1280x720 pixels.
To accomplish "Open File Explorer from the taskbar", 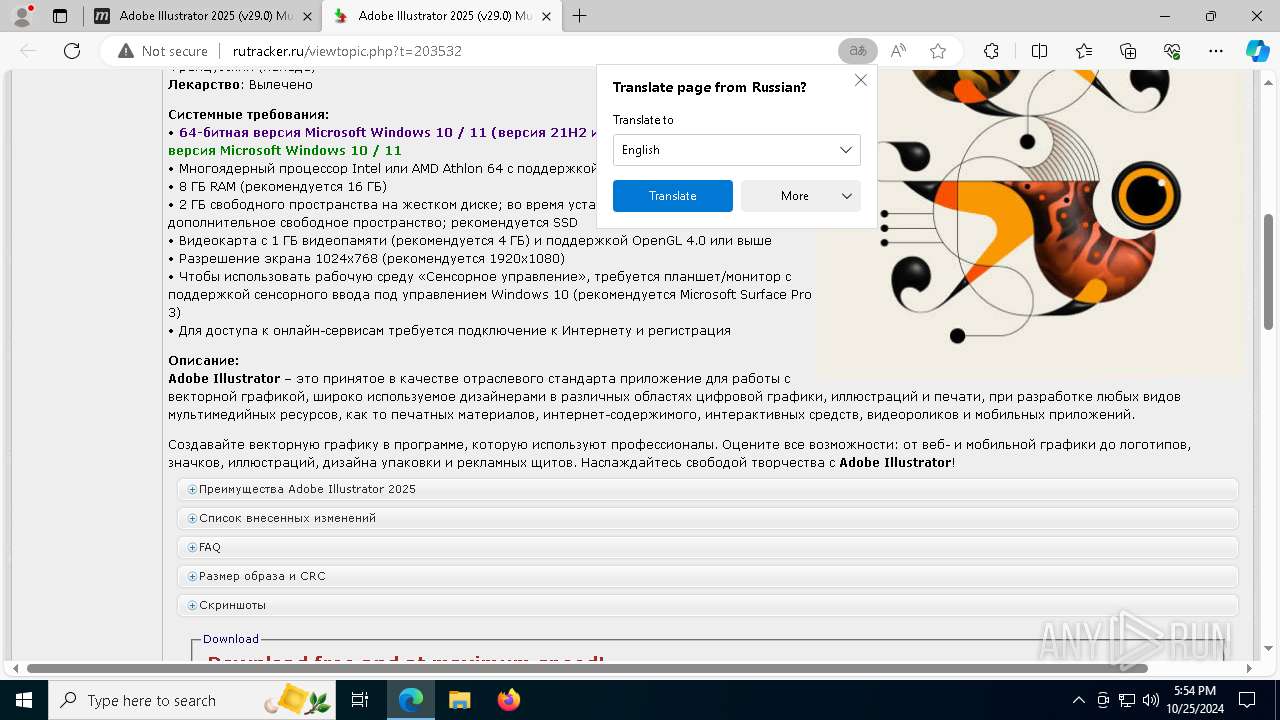I will pos(459,700).
